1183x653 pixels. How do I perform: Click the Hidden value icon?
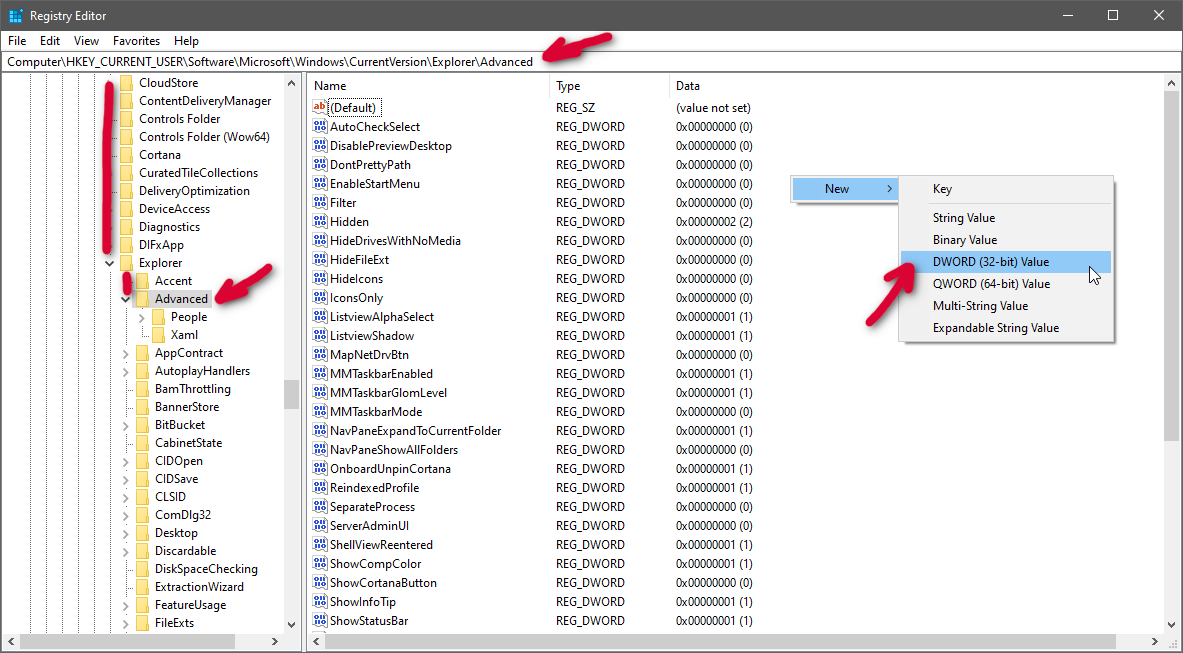point(320,222)
